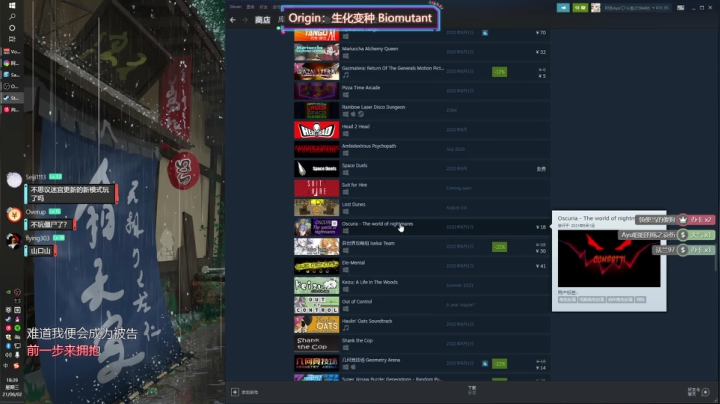The width and height of the screenshot is (720, 404).
Task: Select the Out of Control row
Action: click(x=422, y=305)
